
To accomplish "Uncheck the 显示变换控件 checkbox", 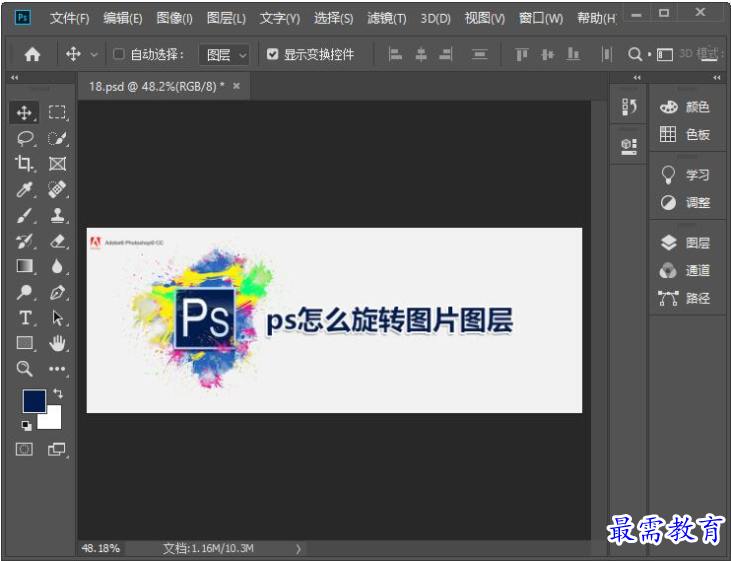I will coord(272,54).
